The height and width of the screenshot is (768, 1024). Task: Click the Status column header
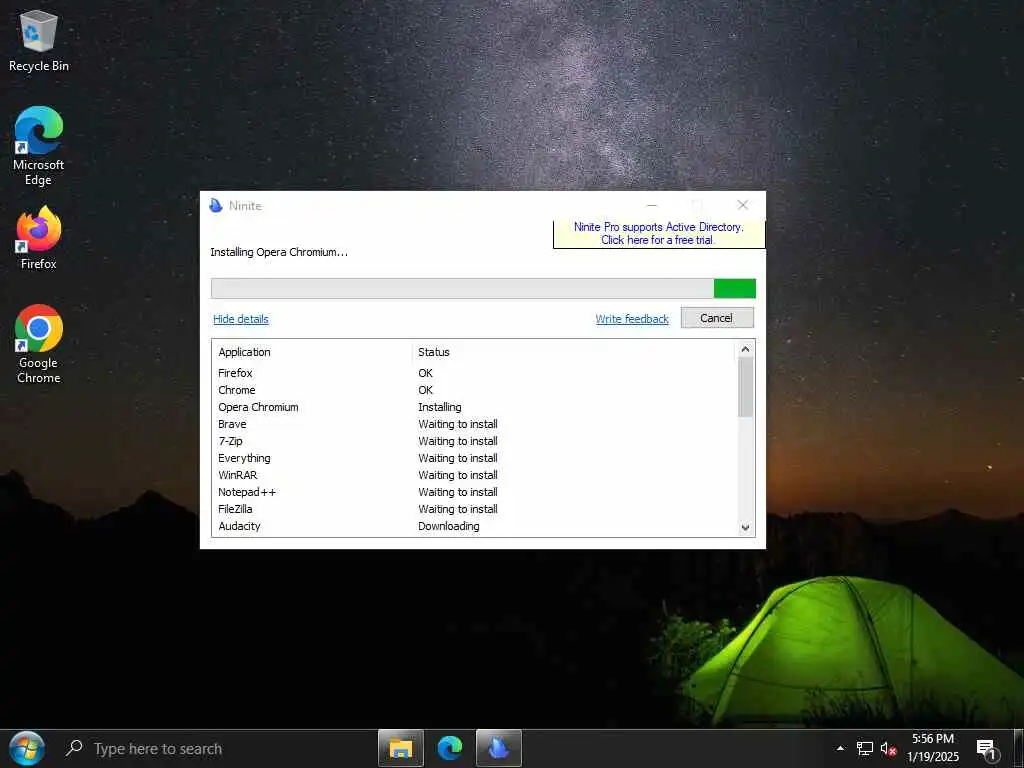click(434, 352)
